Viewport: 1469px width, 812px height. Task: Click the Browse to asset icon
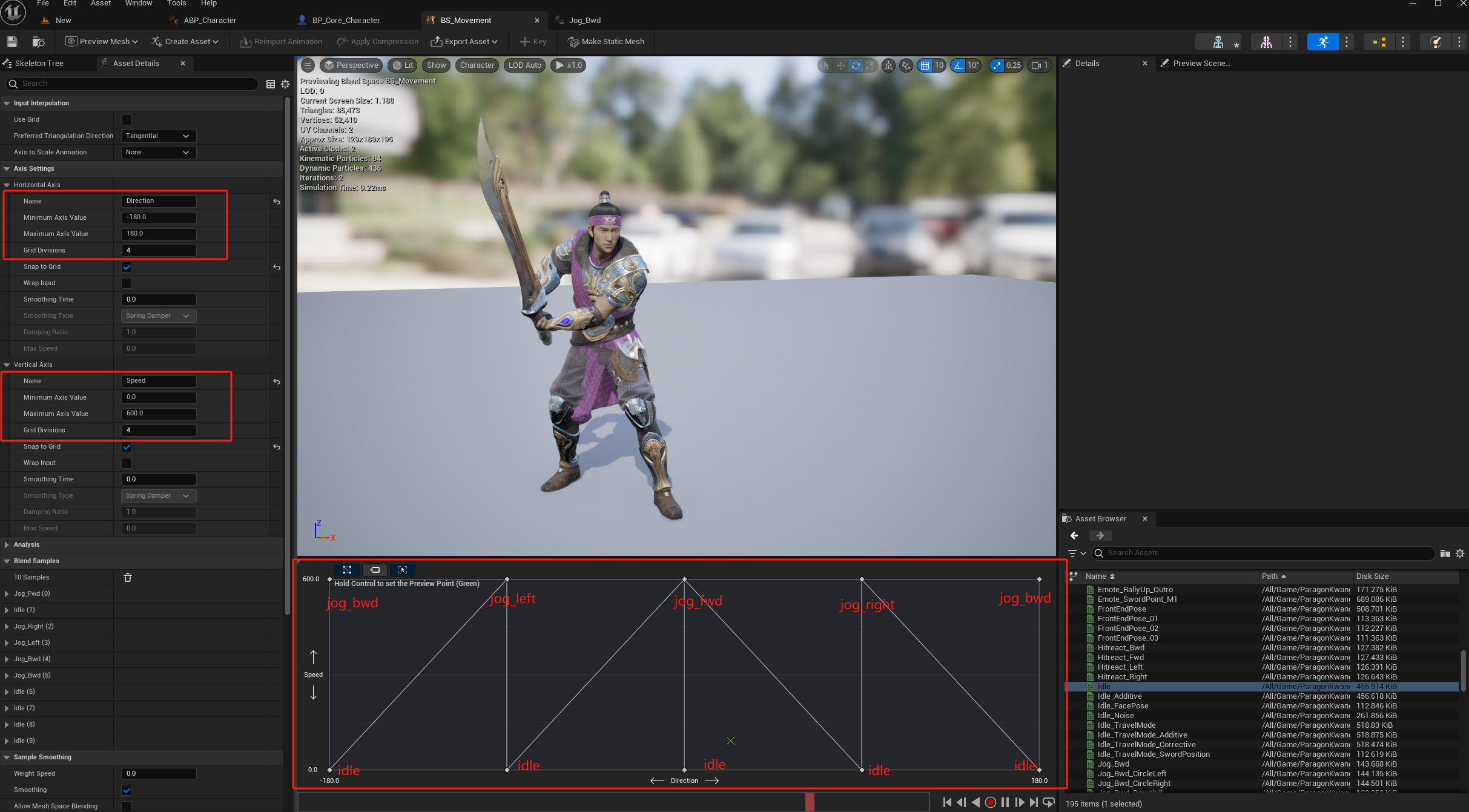point(38,42)
